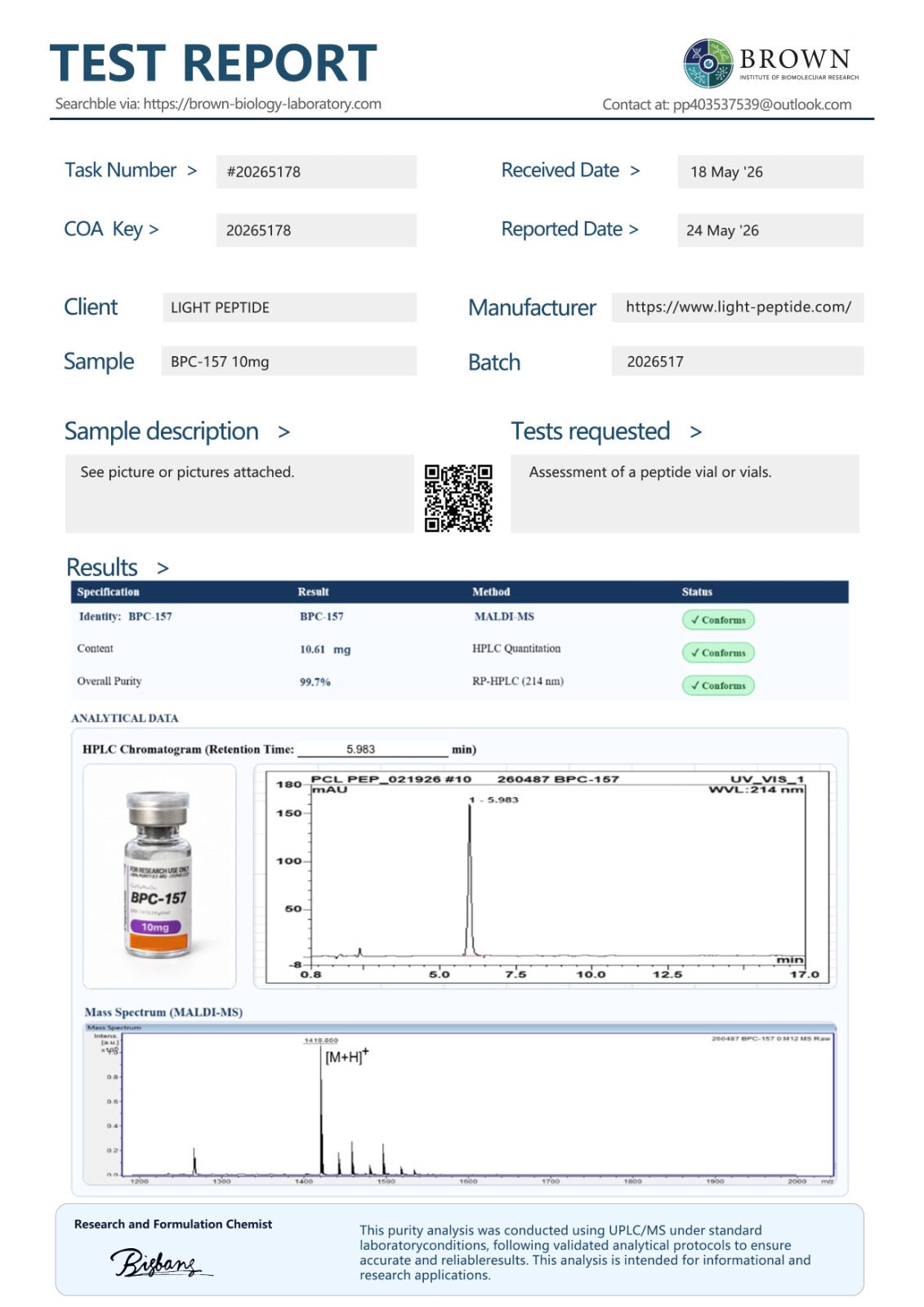Click the Conforms badge in the Content row
Viewport: 924px width, 1307px height.
[718, 653]
